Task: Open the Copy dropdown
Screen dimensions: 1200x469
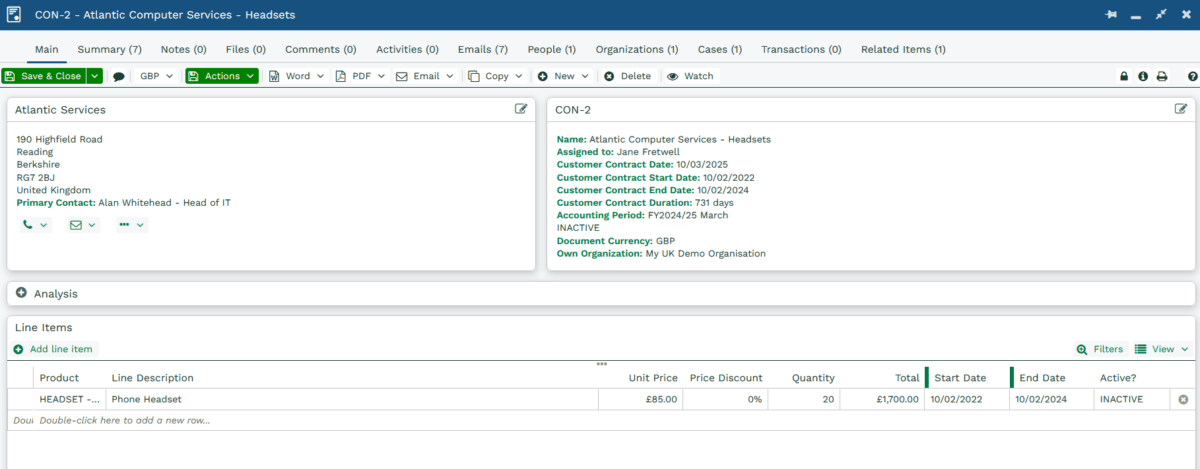Action: click(496, 76)
